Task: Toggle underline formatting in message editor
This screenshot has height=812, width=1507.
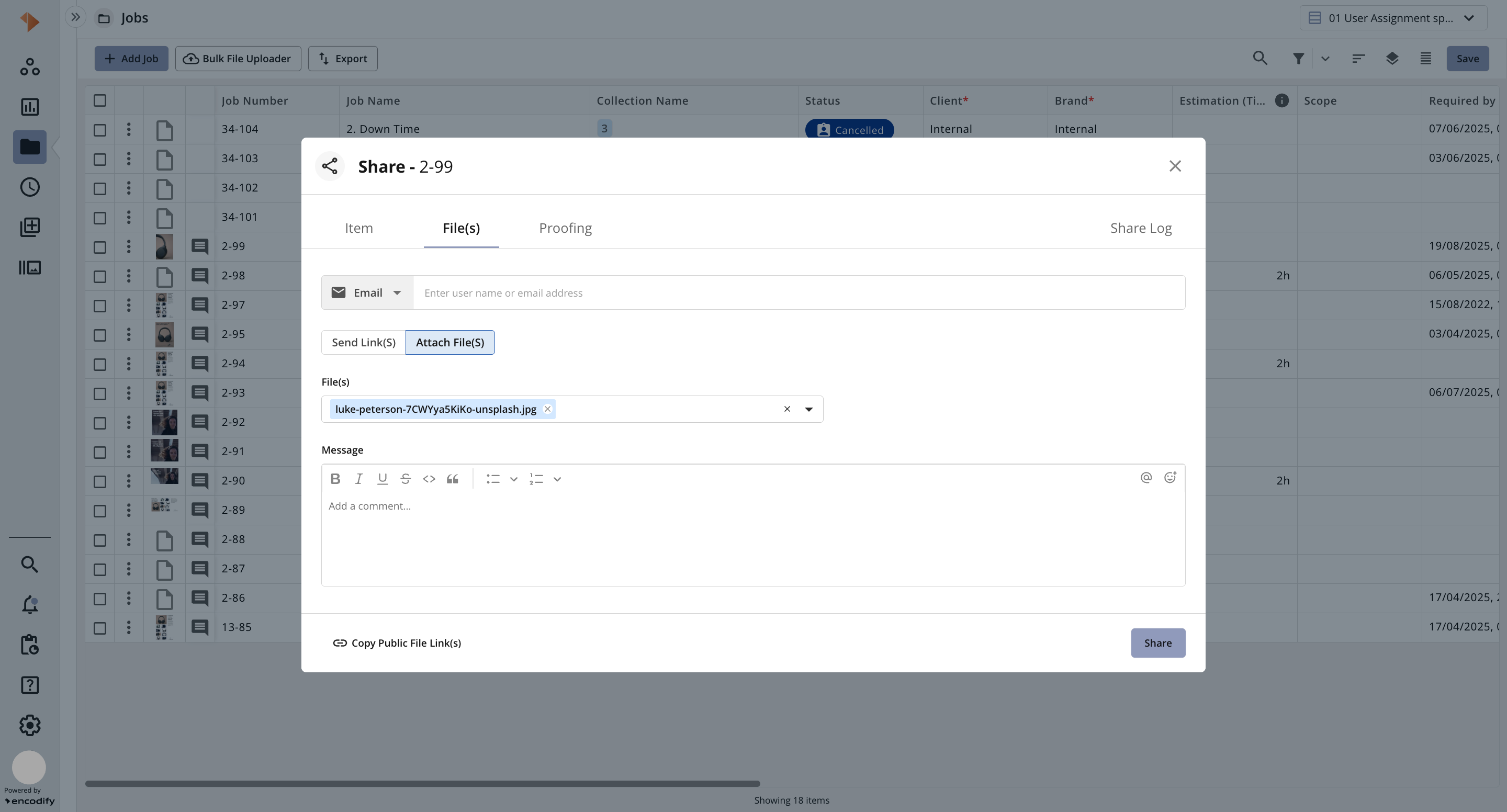Action: pos(382,479)
